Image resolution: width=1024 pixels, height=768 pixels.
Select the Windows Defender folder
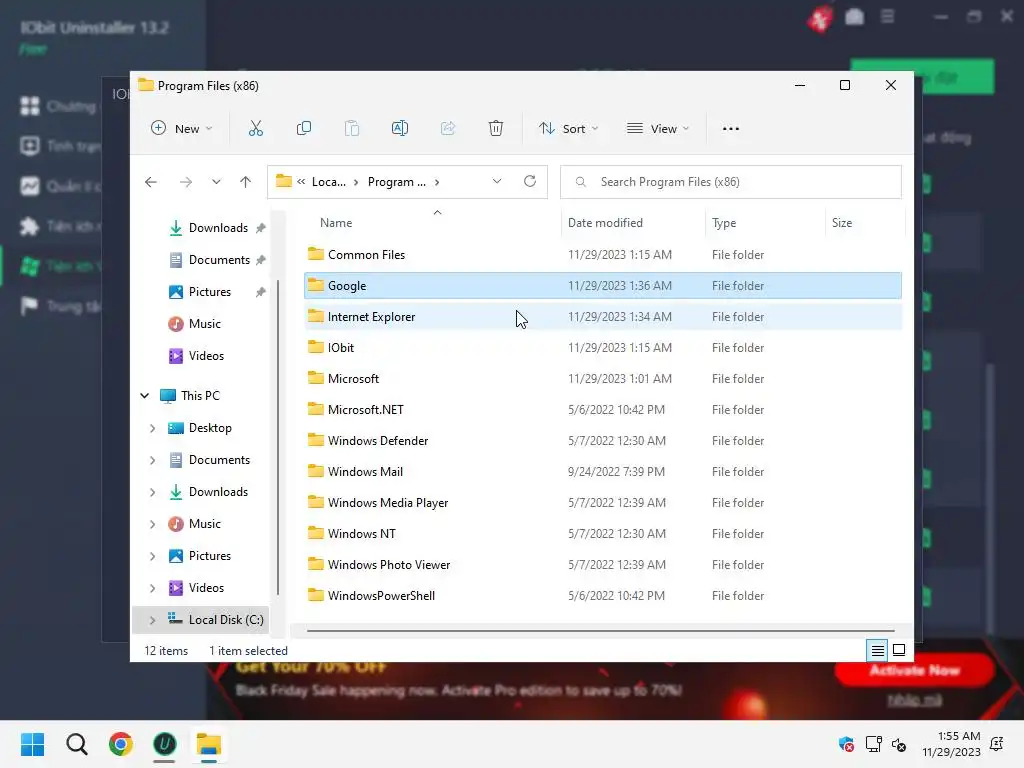[603, 441]
